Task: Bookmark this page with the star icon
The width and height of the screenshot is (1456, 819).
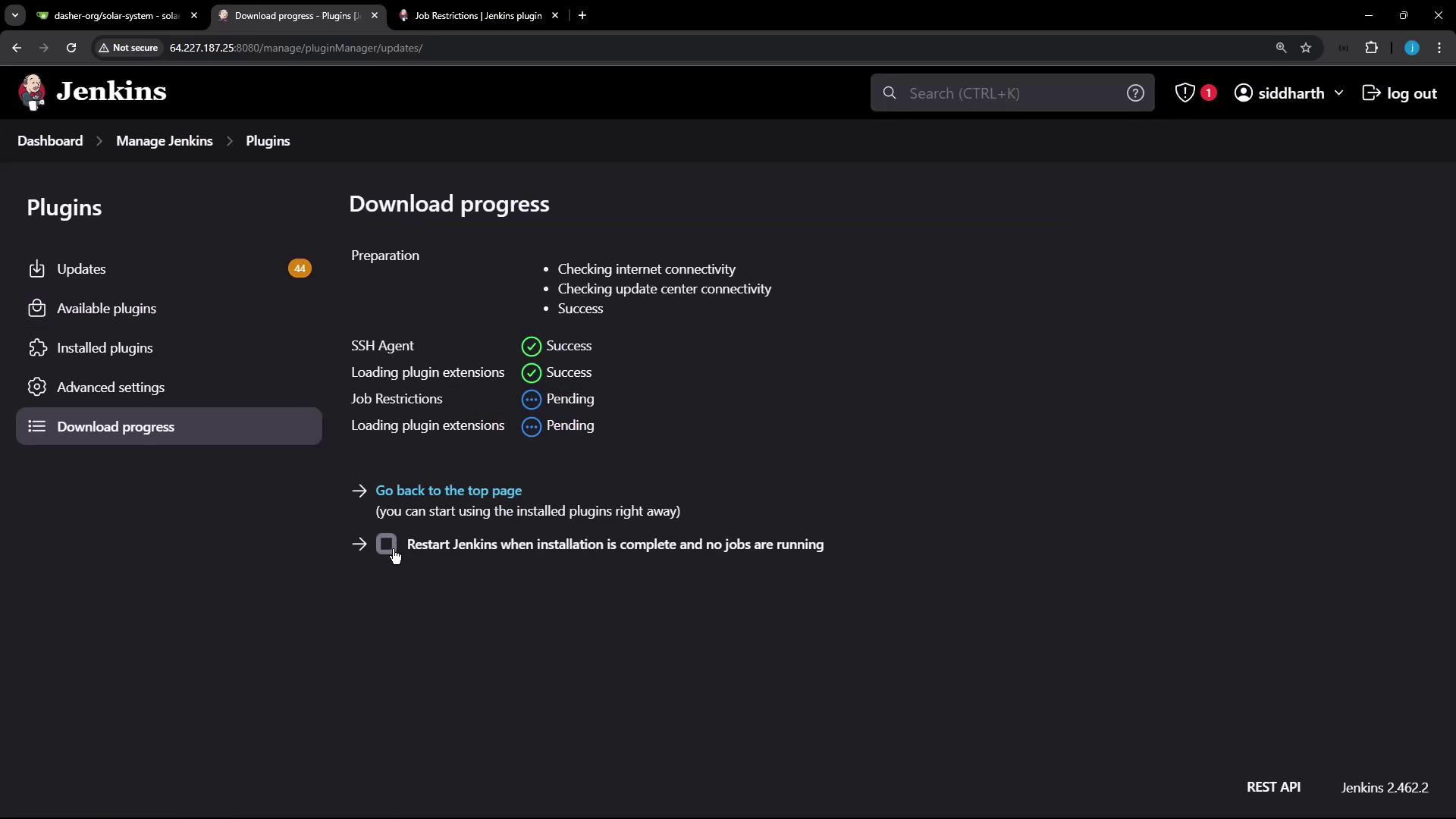Action: click(x=1306, y=48)
